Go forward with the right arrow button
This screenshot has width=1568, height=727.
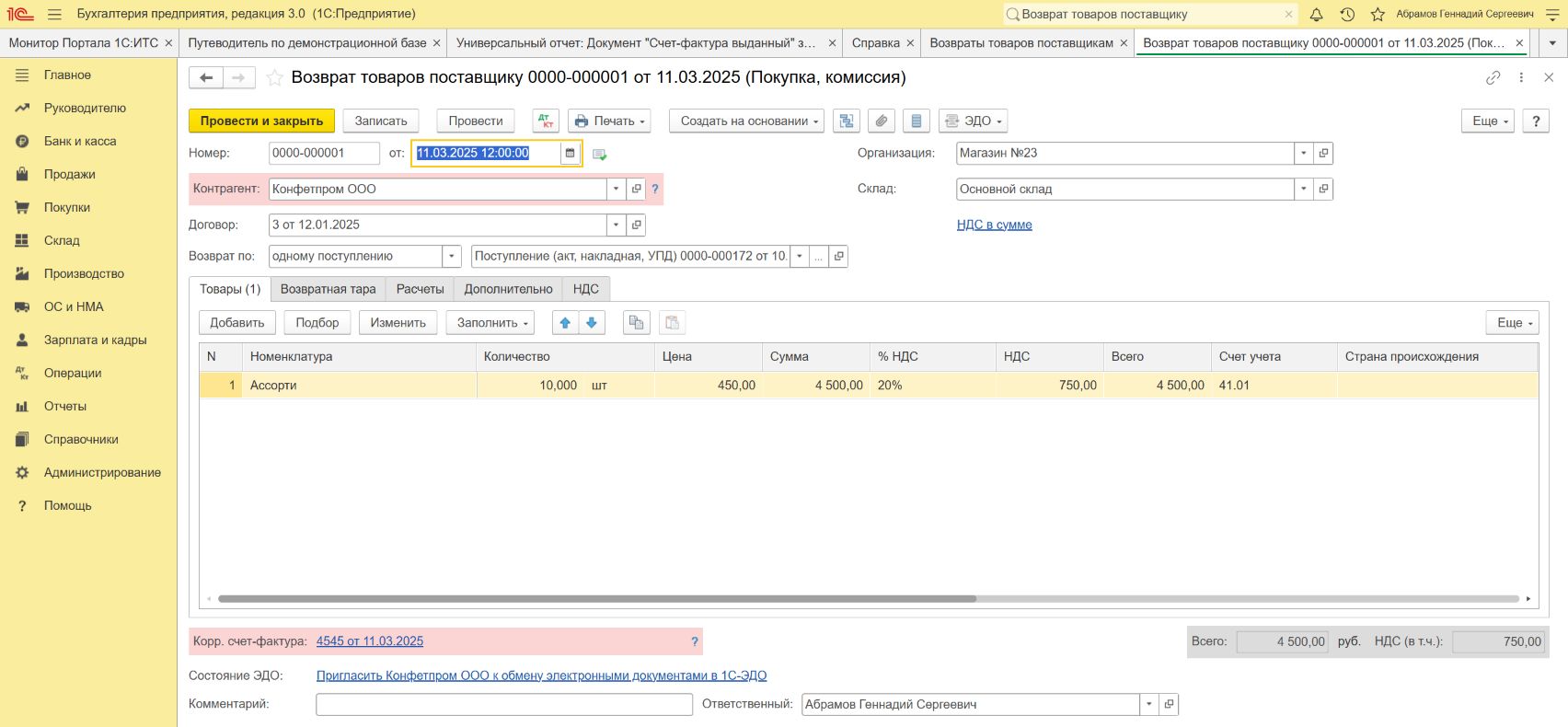[x=238, y=78]
